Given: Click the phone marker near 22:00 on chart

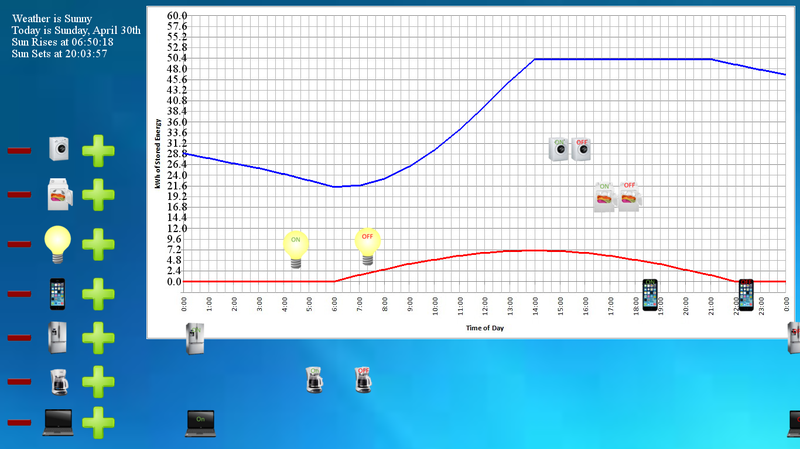Looking at the screenshot, I should coord(745,293).
